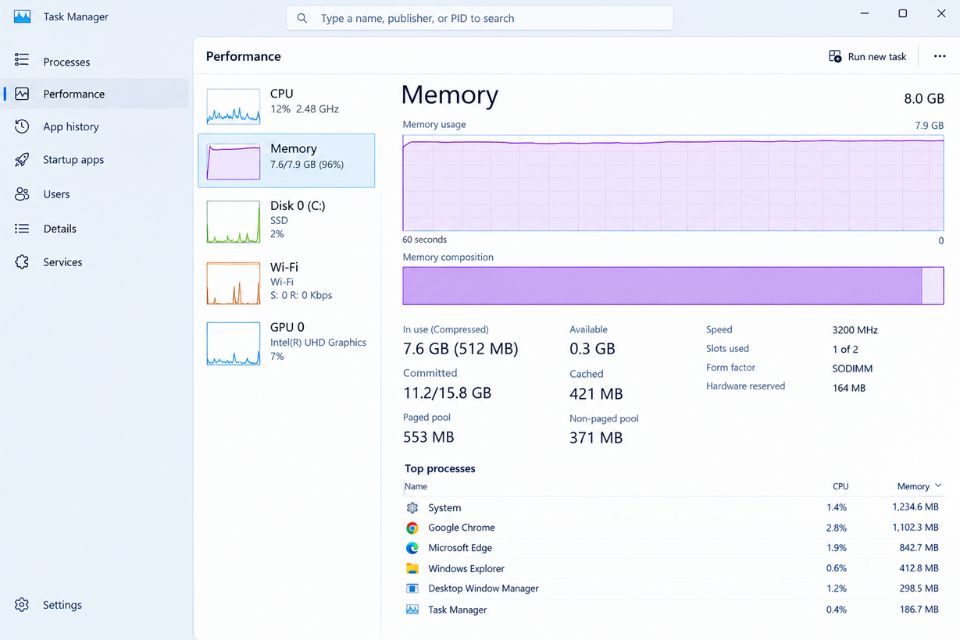The image size is (960, 640).
Task: Click the 164 MB hardware reserved value
Action: coord(849,388)
